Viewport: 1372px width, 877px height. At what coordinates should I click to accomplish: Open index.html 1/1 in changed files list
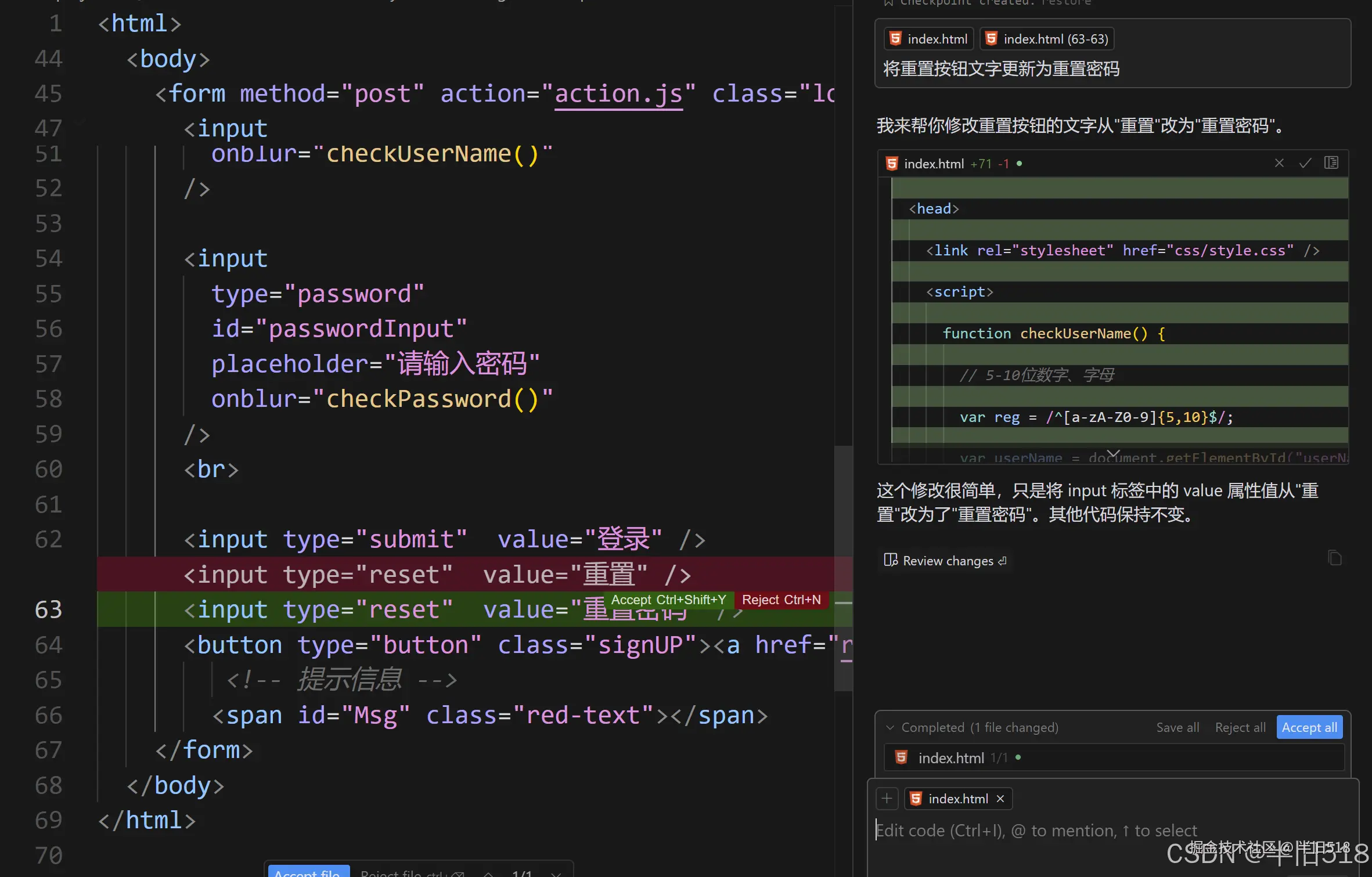pos(951,758)
